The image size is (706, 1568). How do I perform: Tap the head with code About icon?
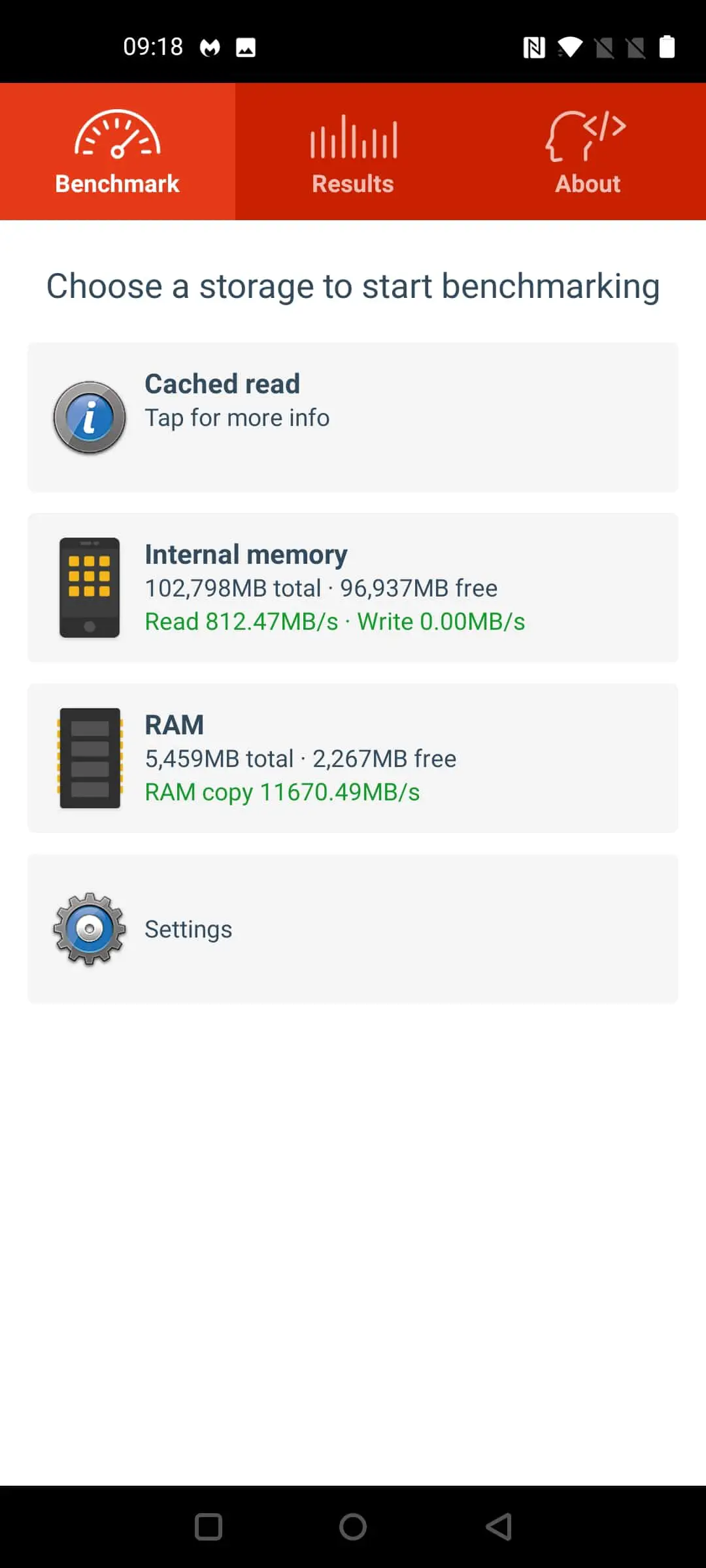tap(586, 135)
